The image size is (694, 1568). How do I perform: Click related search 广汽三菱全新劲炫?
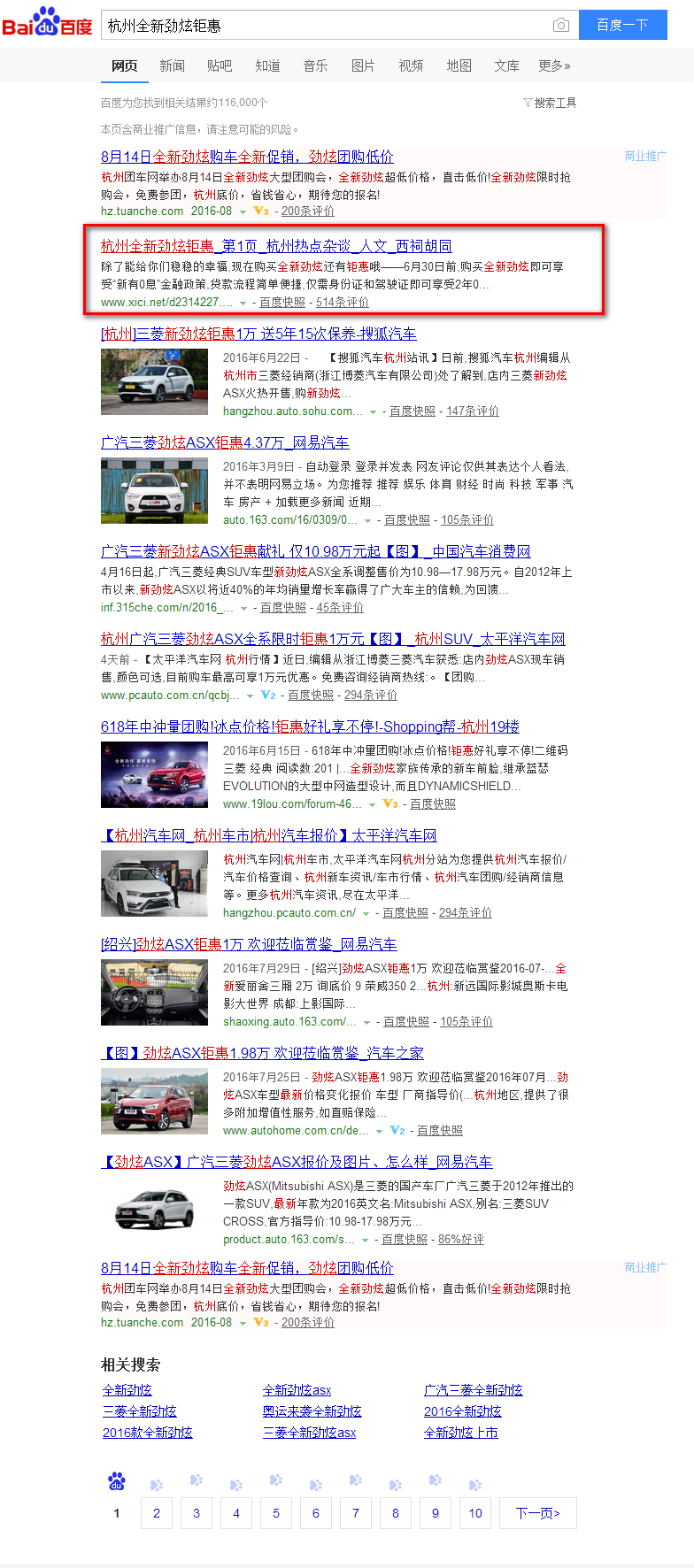[x=474, y=1390]
